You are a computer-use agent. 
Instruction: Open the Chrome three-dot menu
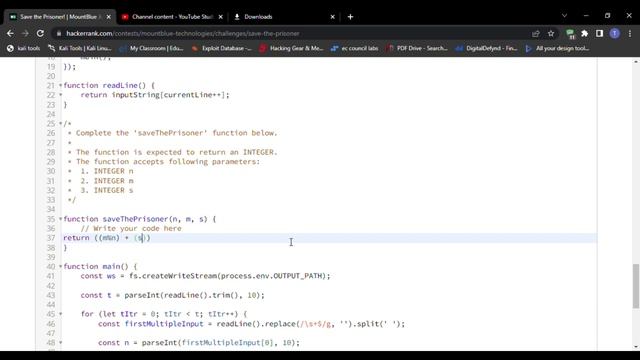(630, 33)
